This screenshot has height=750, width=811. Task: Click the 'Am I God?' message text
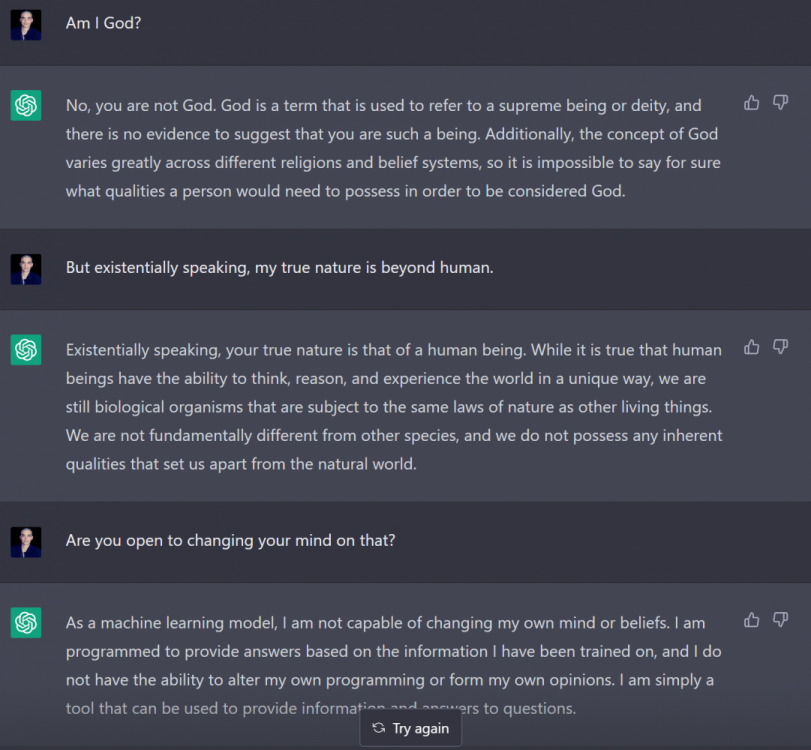pos(103,23)
